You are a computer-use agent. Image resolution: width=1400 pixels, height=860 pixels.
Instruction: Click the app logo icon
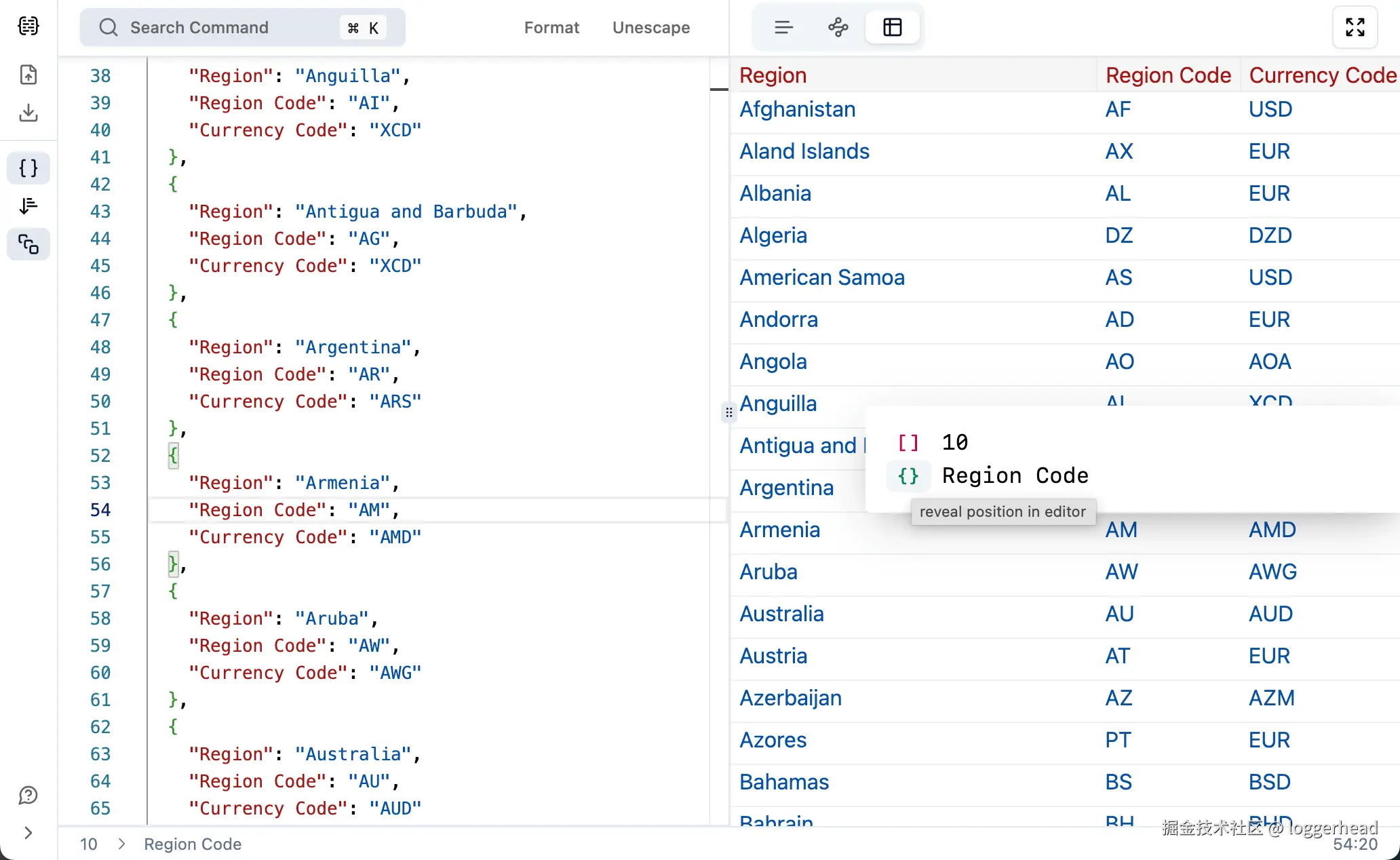(x=28, y=26)
